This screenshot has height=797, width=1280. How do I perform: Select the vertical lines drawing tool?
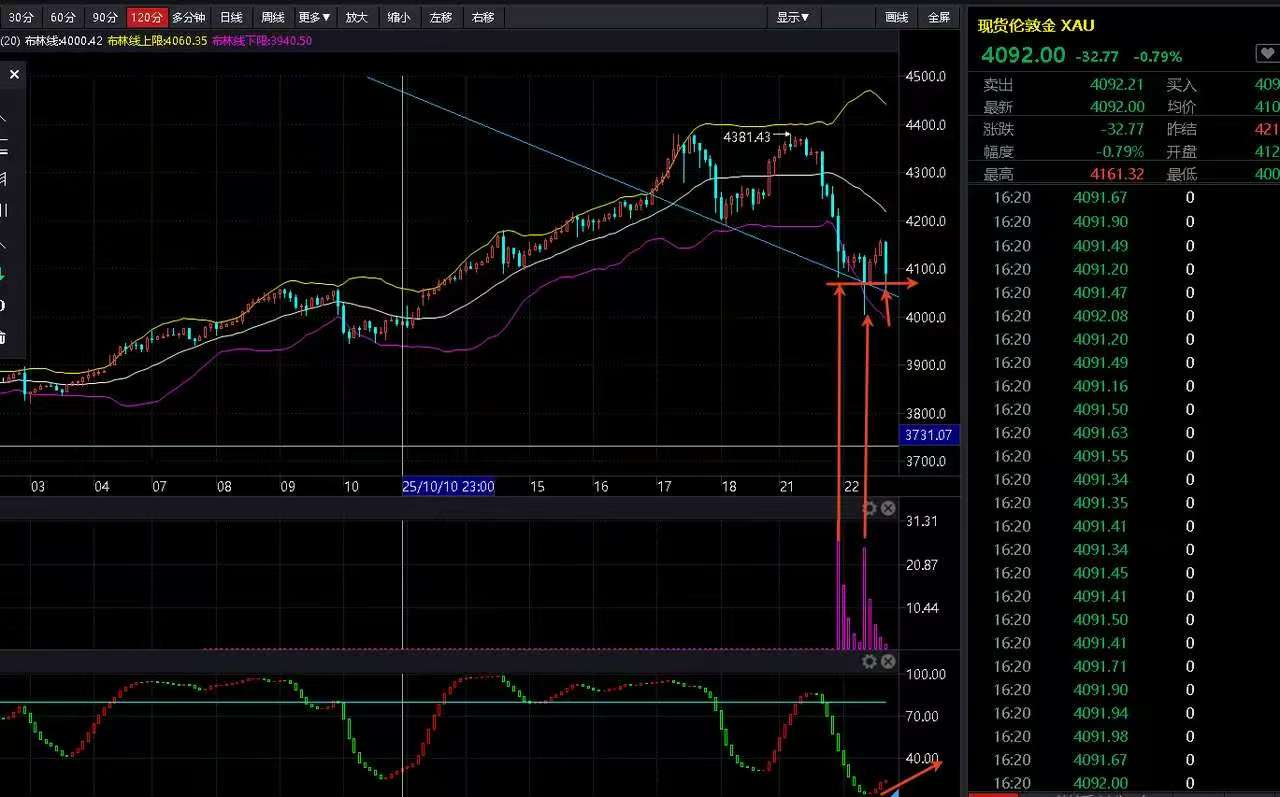coord(3,211)
